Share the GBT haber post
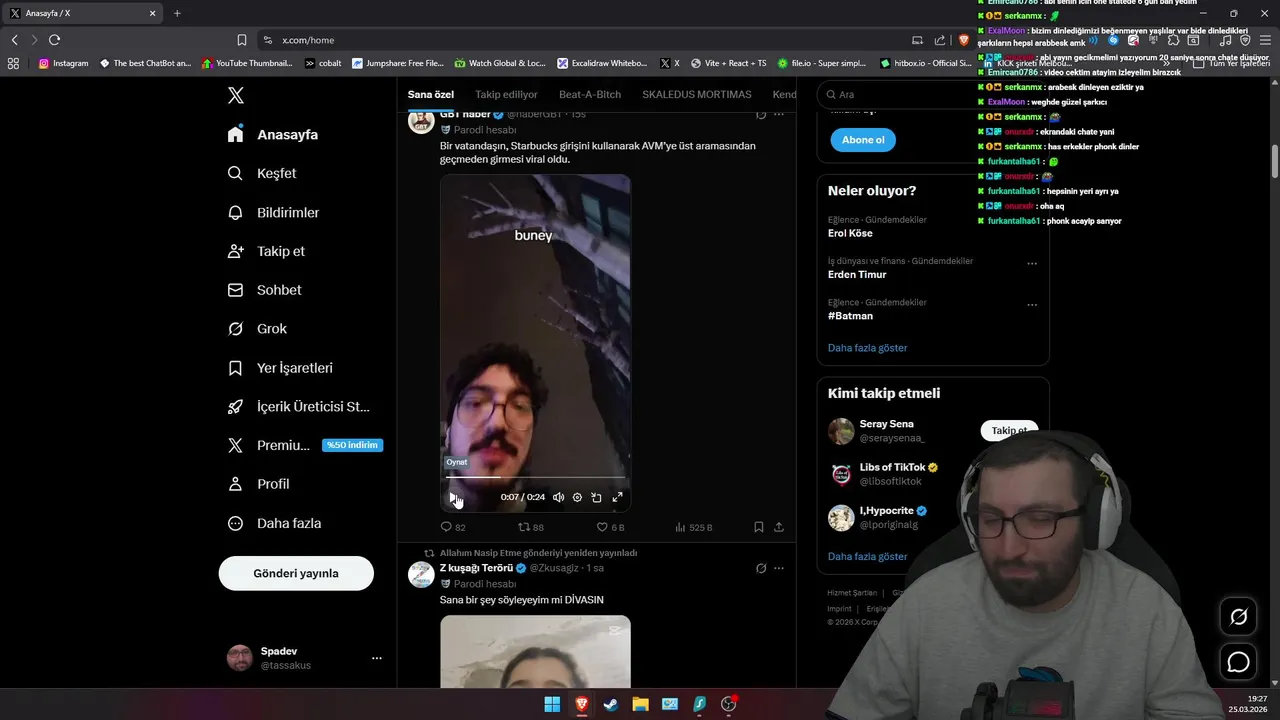This screenshot has width=1280, height=720. pos(779,527)
